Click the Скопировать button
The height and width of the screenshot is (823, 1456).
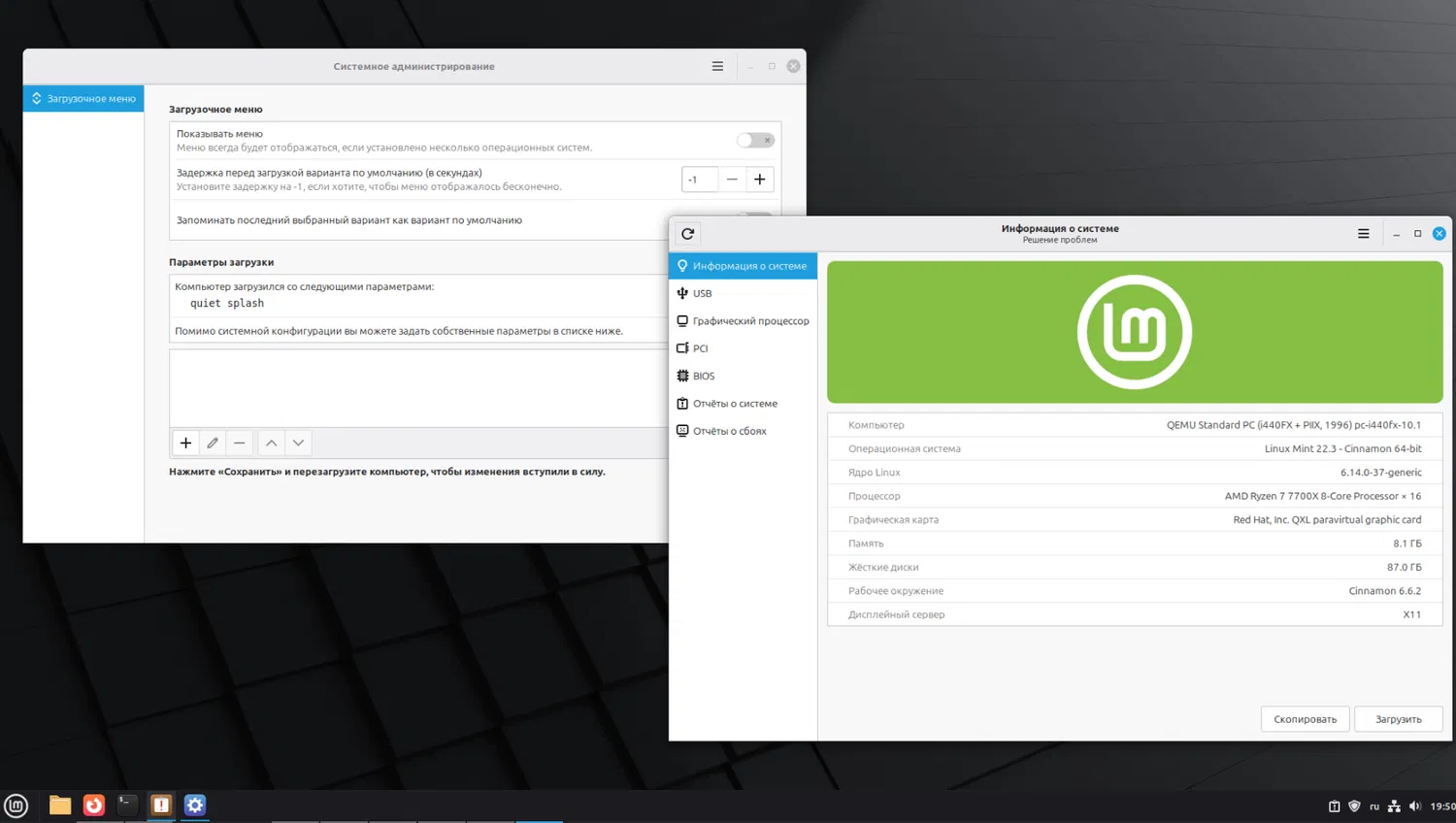pyautogui.click(x=1306, y=719)
